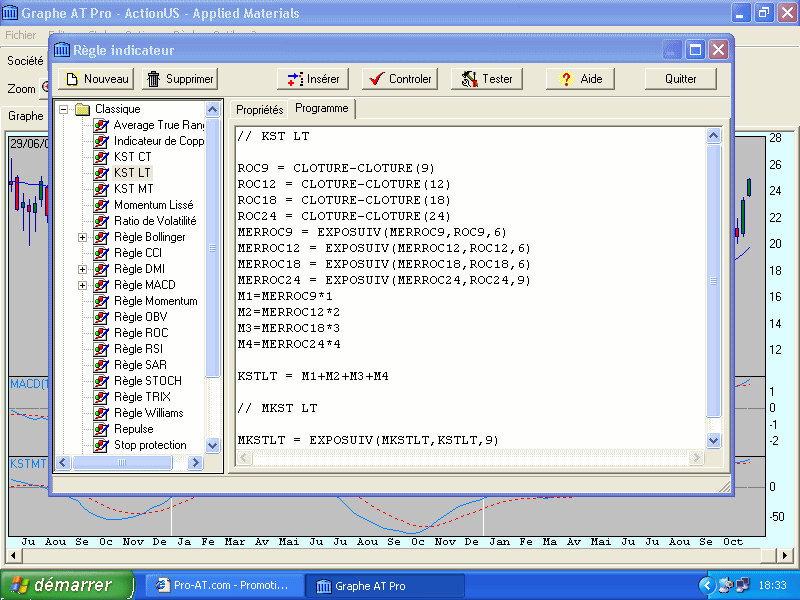Screen dimensions: 800x600
Task: Click the Règle SAR rule icon
Action: [101, 365]
